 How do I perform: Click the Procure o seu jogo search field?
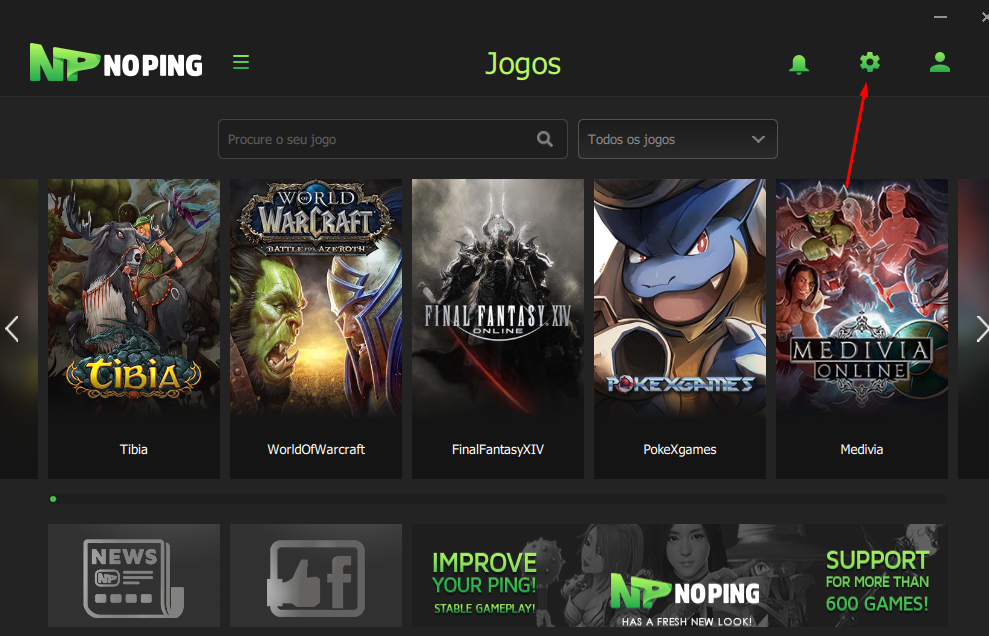click(x=392, y=139)
